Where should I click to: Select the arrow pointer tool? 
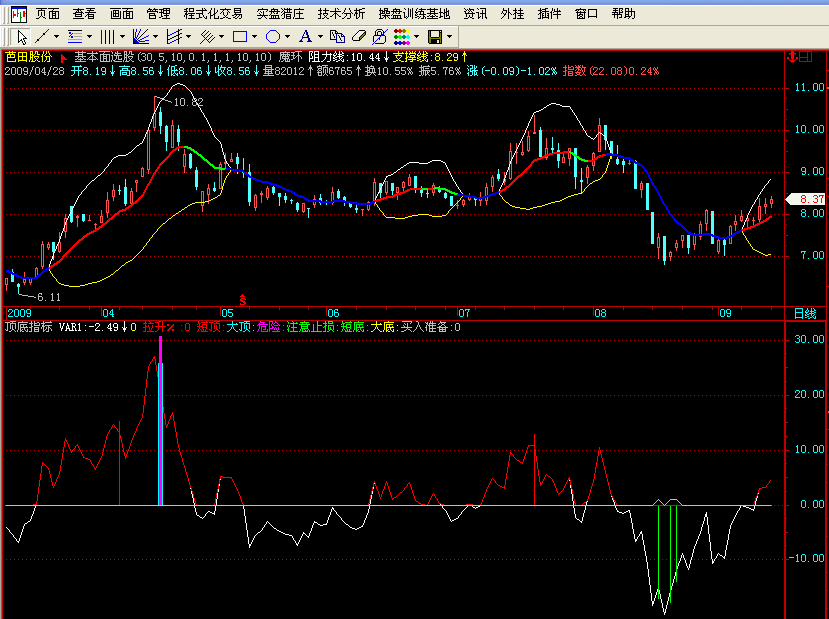click(22, 37)
